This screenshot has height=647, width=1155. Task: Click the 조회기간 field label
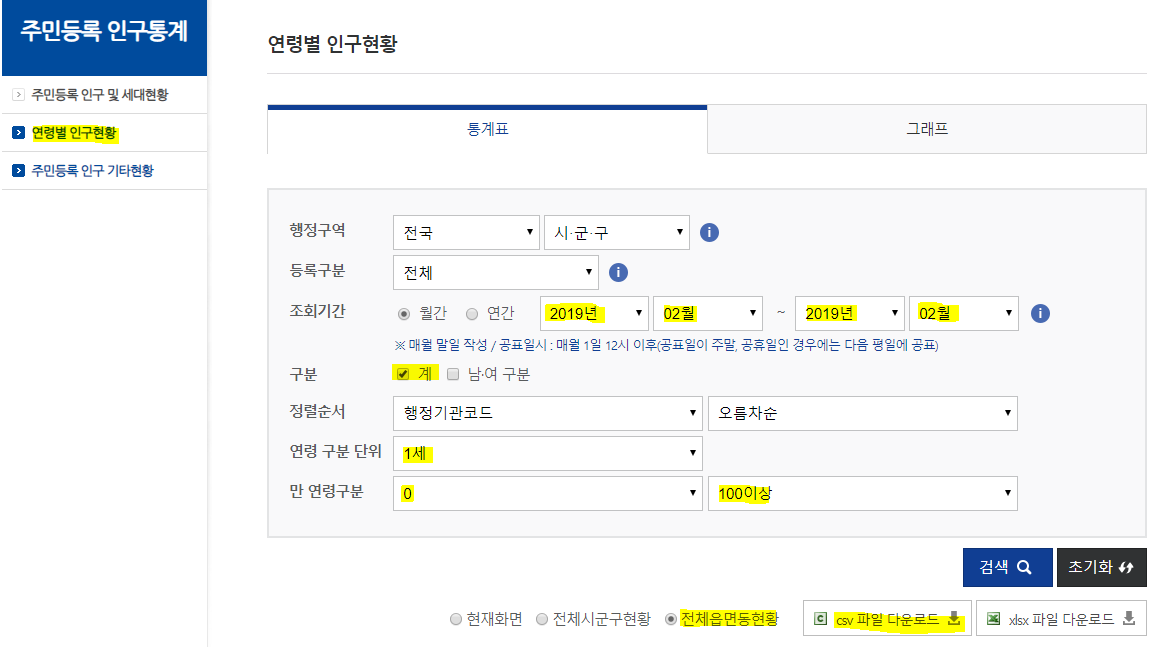coord(317,311)
